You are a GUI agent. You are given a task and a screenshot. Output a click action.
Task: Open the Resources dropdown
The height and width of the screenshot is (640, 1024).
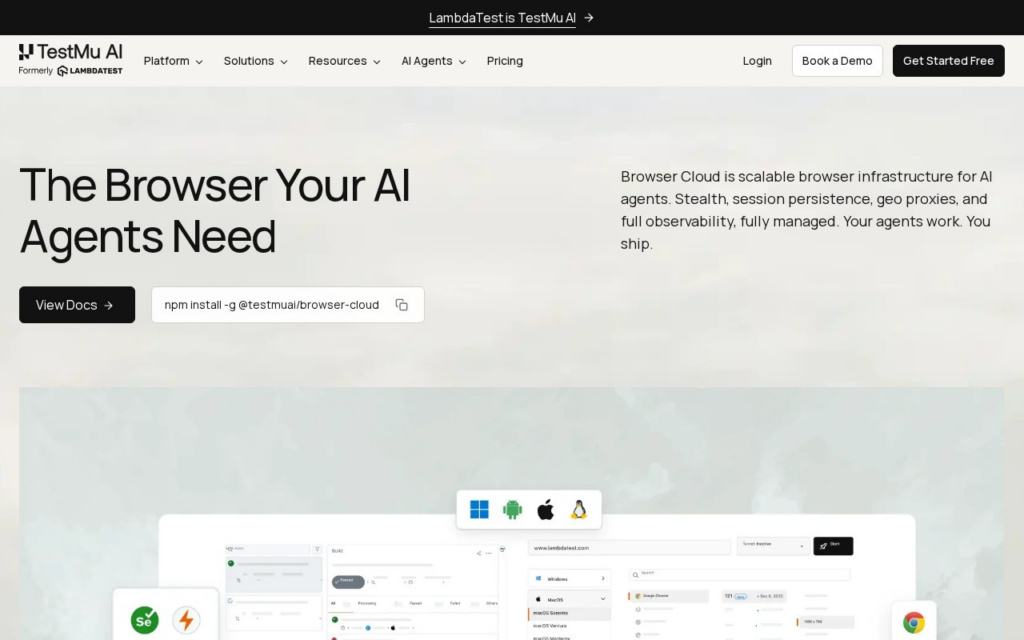[344, 61]
